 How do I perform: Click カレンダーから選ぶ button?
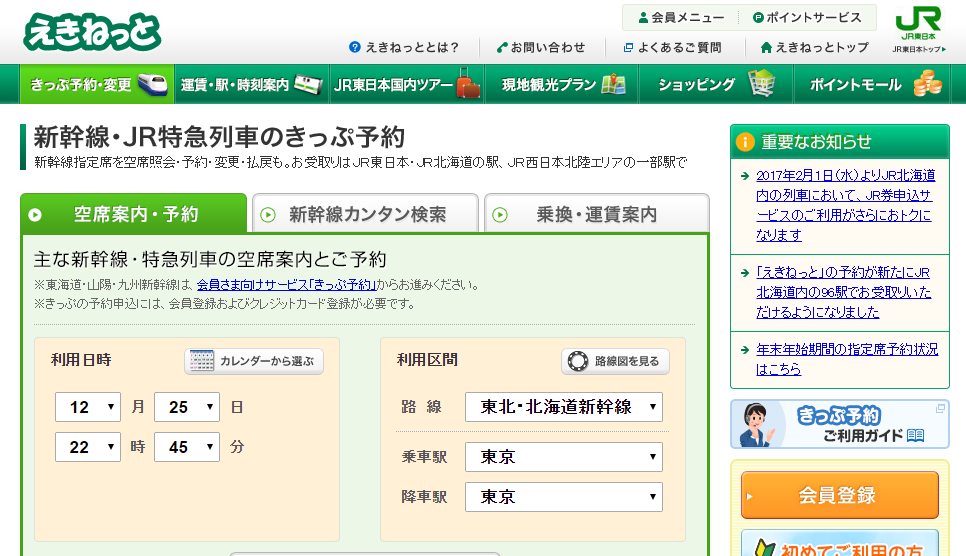pos(254,361)
